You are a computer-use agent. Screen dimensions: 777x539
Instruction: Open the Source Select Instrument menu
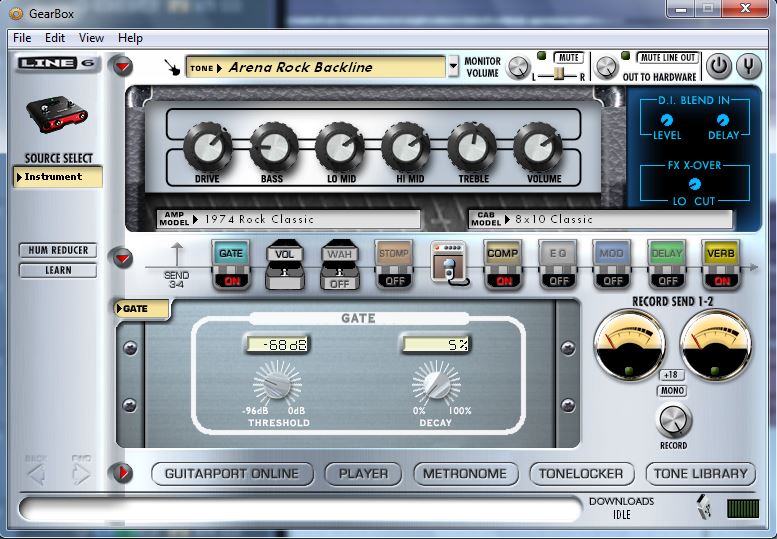pos(58,177)
